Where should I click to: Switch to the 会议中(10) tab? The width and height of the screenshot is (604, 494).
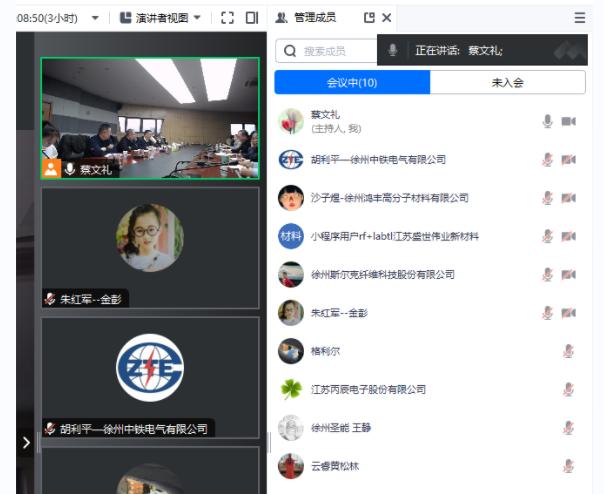[352, 82]
